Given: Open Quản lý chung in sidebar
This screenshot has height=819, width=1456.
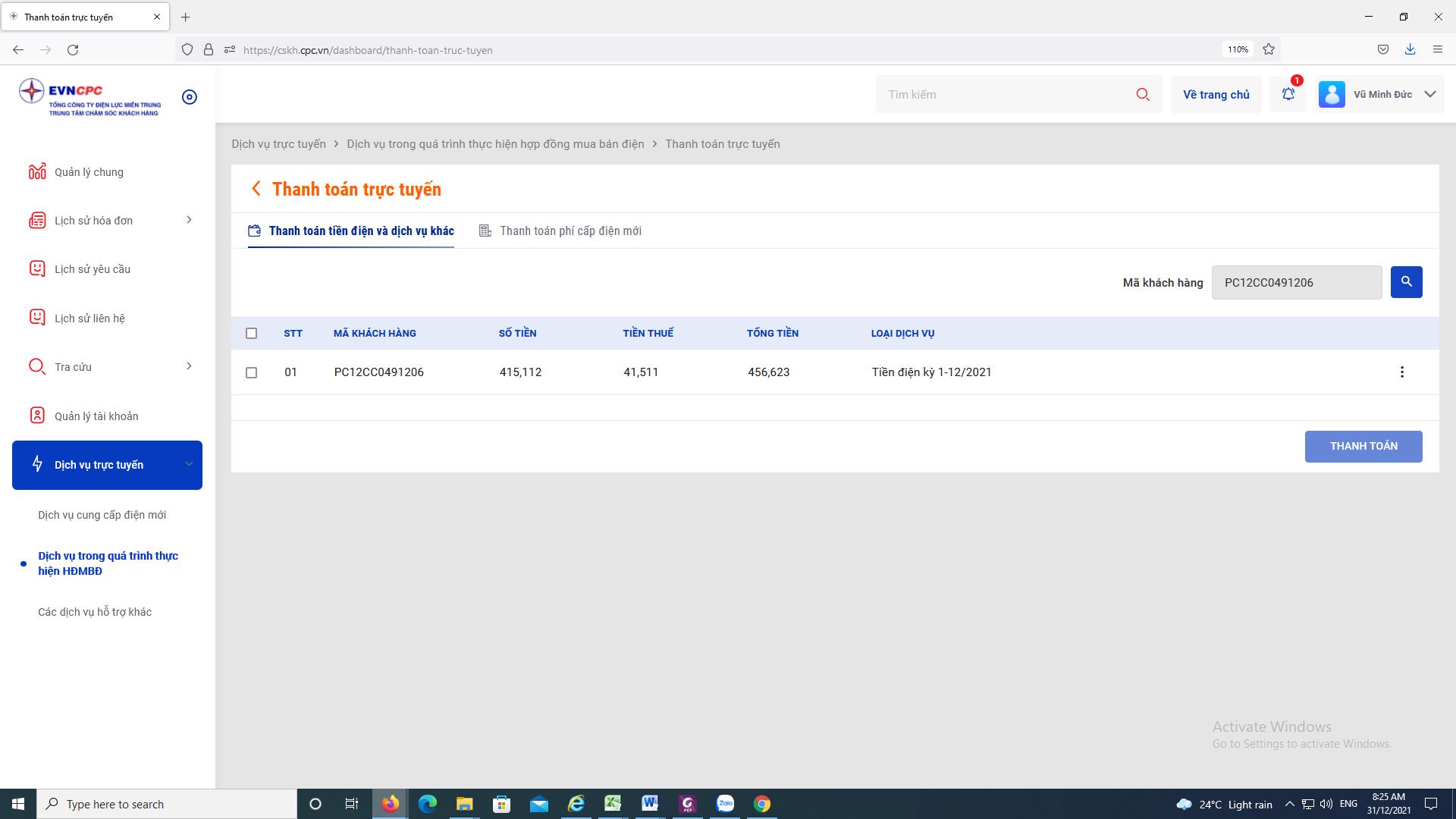Looking at the screenshot, I should click(x=89, y=172).
